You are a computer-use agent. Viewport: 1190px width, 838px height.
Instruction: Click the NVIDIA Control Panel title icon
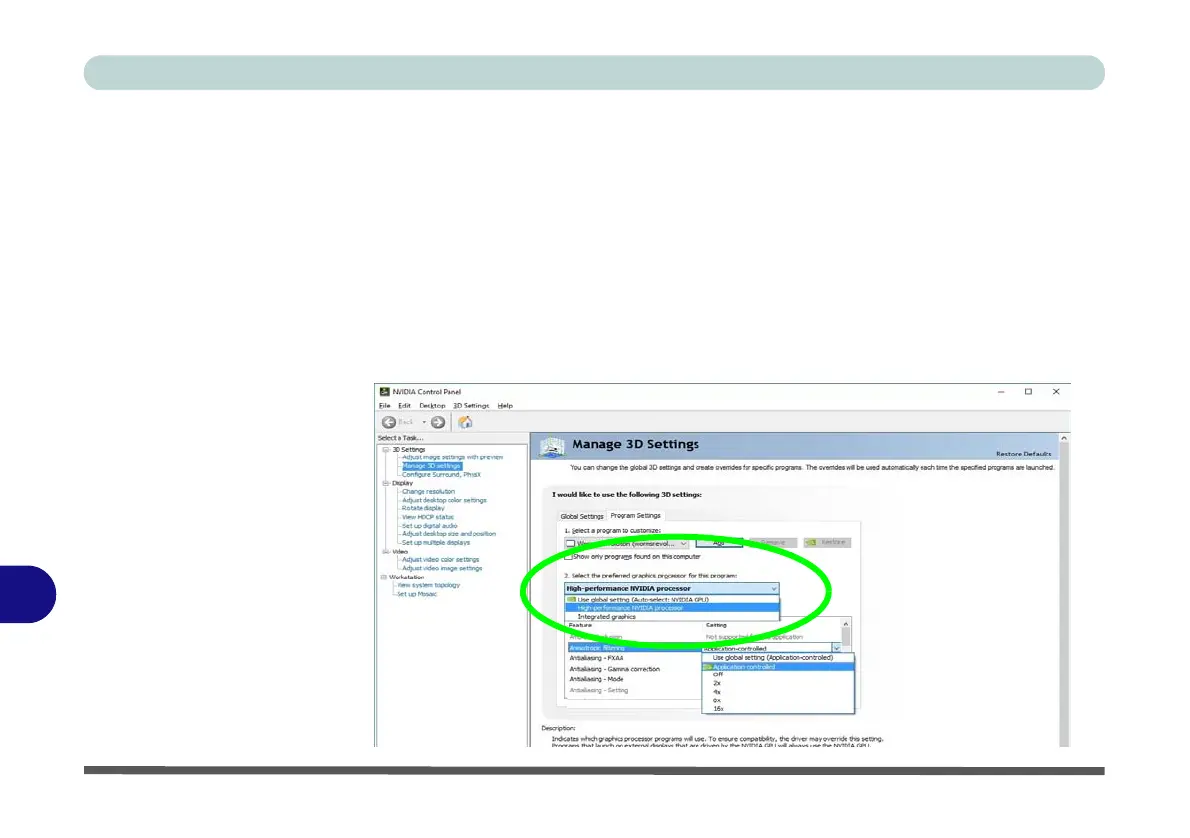pyautogui.click(x=385, y=392)
